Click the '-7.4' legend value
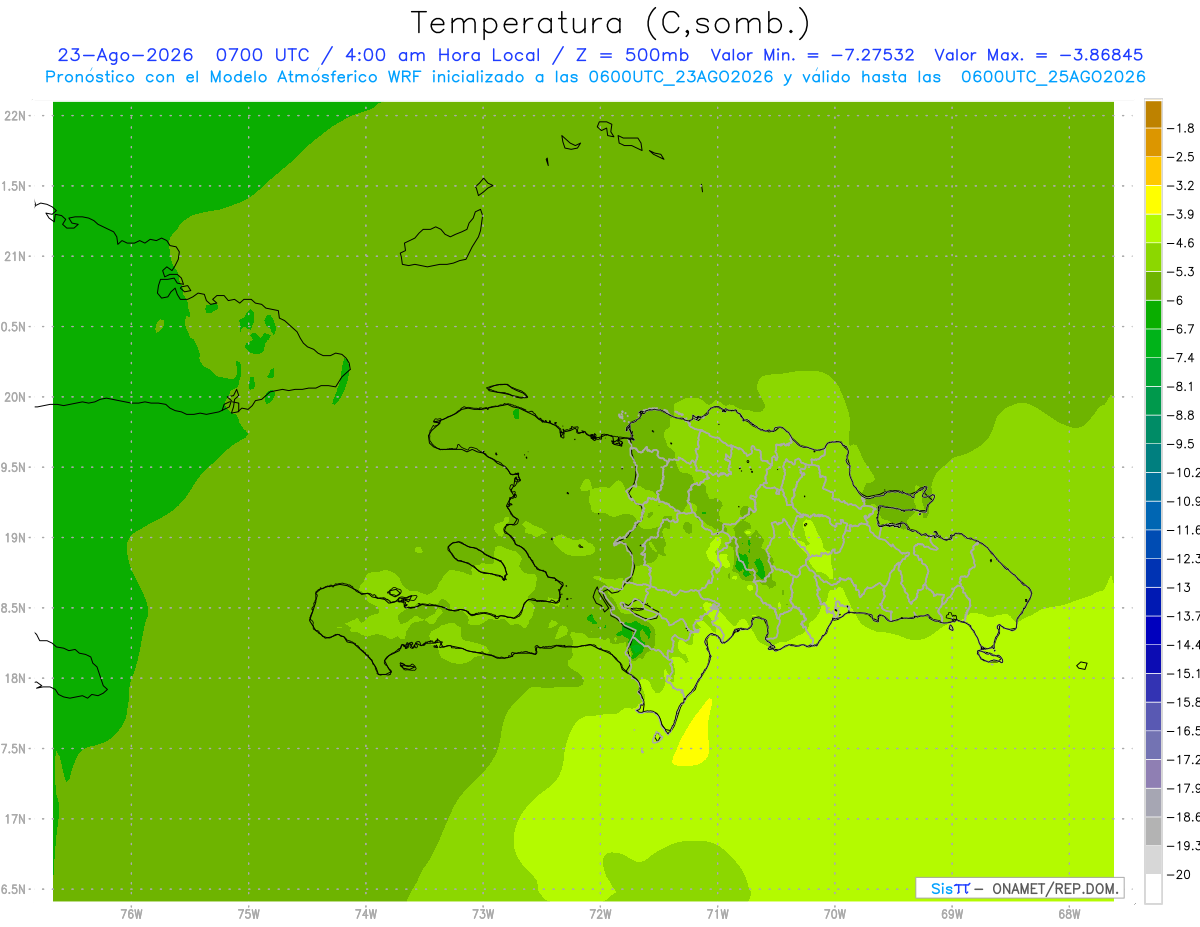 [x=1181, y=358]
